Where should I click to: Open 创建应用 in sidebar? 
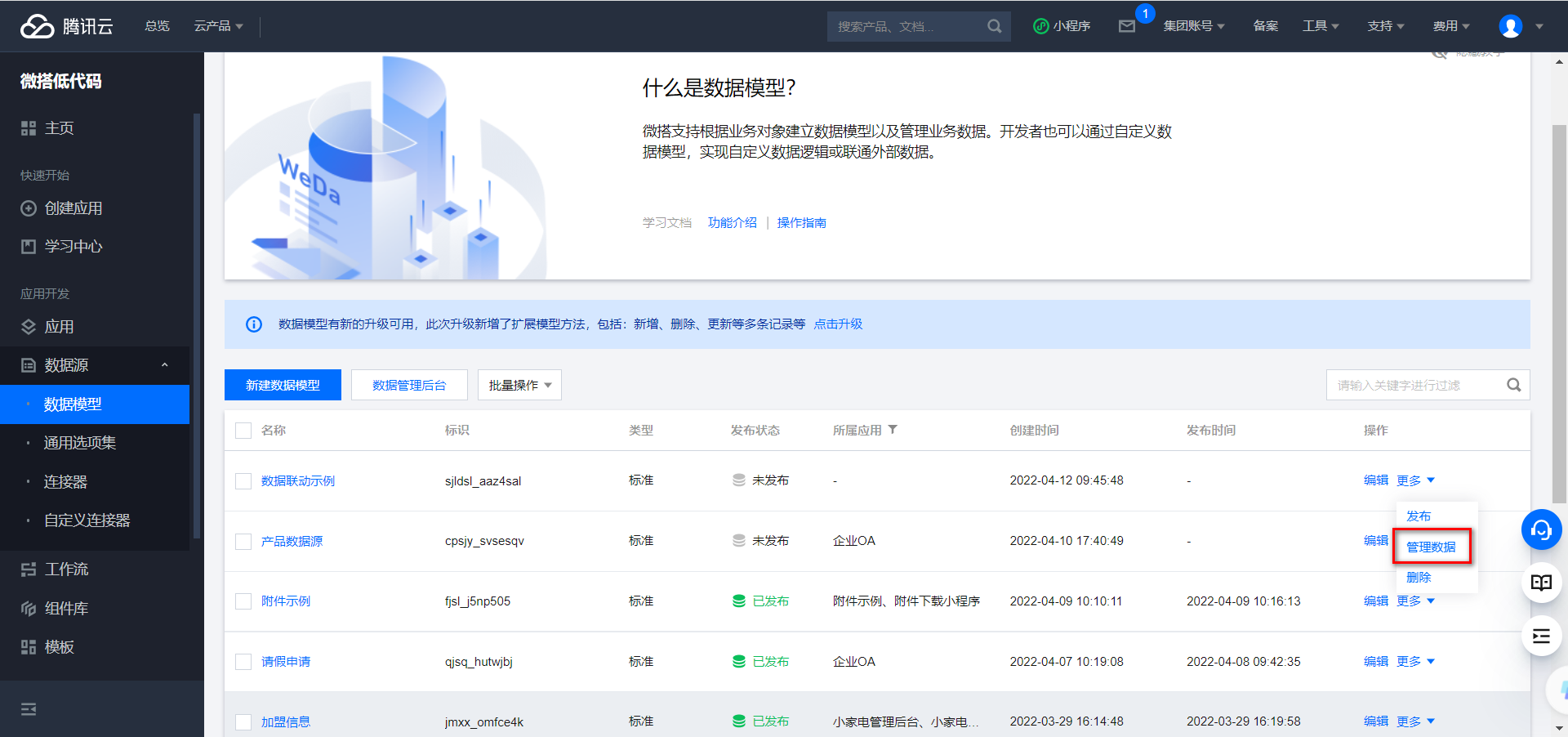(62, 208)
